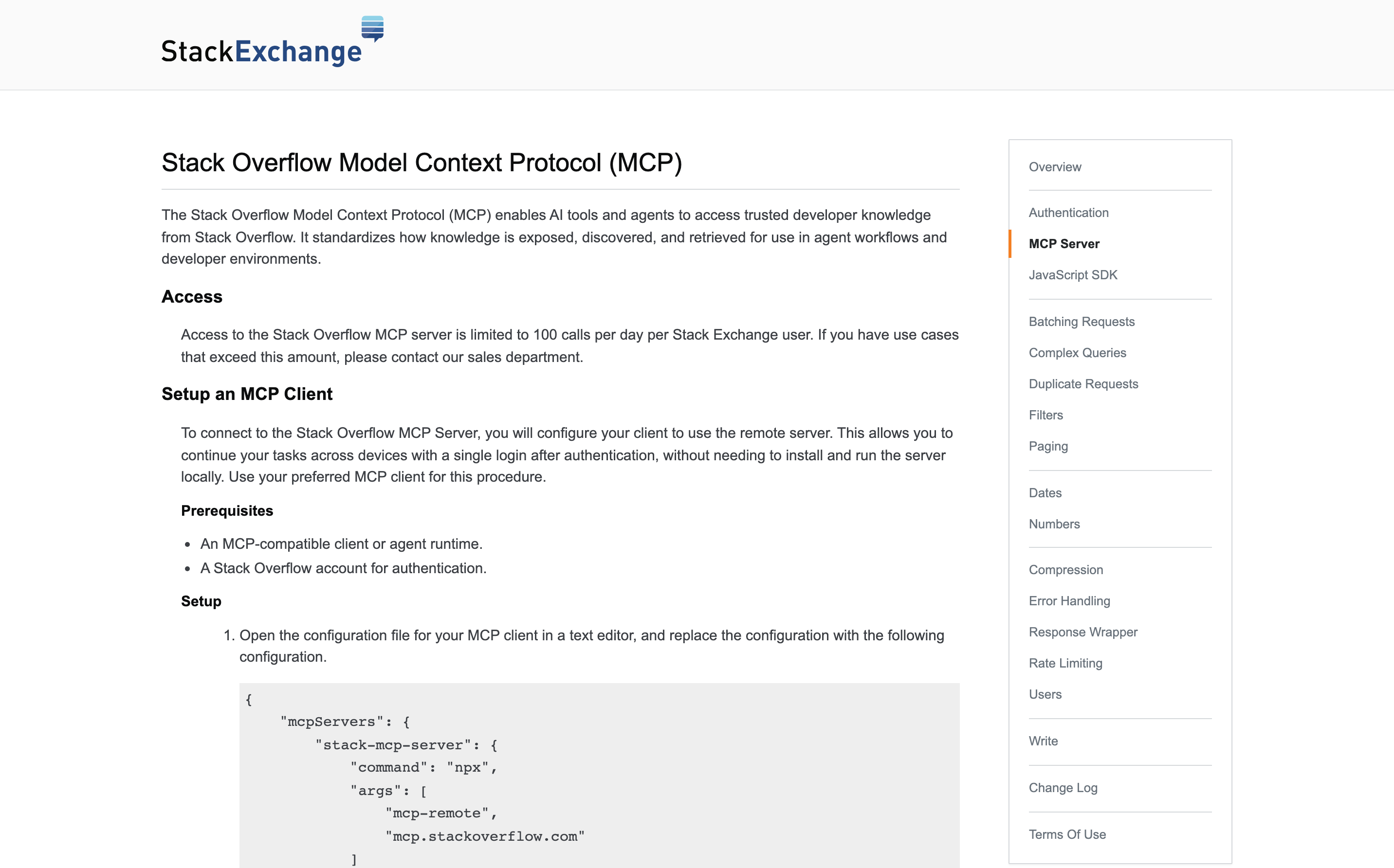Open the JavaScript SDK page
This screenshot has height=868, width=1394.
pyautogui.click(x=1072, y=275)
